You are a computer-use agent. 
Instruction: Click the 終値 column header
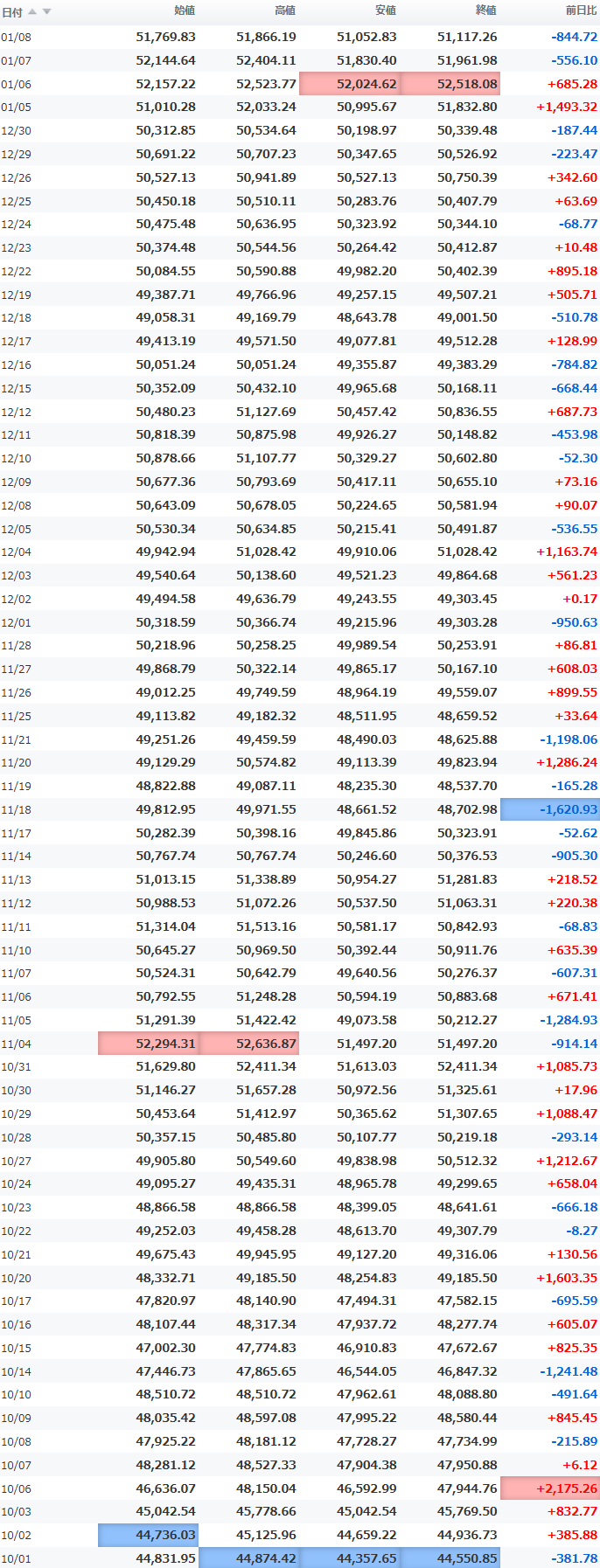point(486,10)
